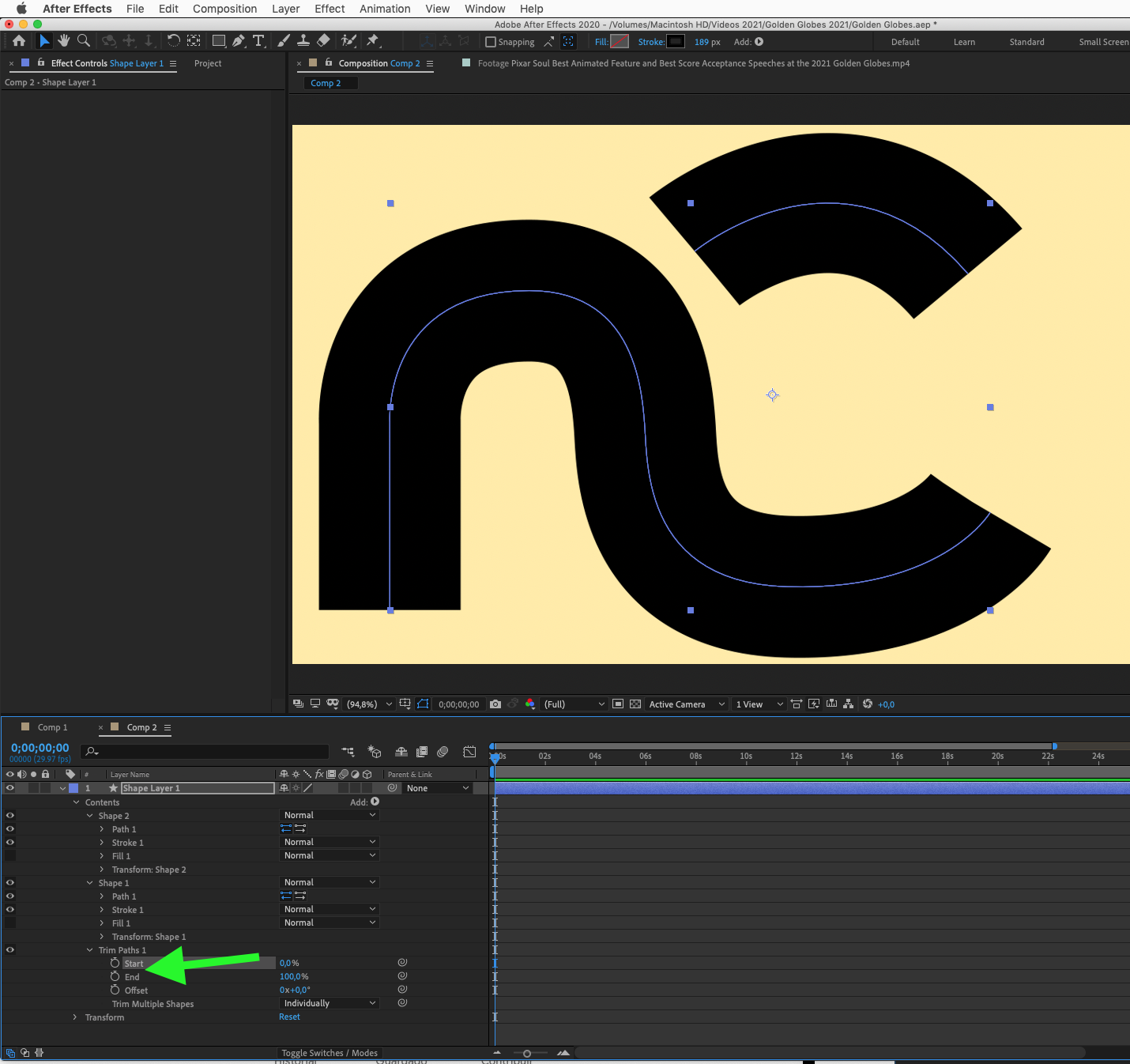Viewport: 1130px width, 1064px height.
Task: Select the Pen tool
Action: (x=238, y=40)
